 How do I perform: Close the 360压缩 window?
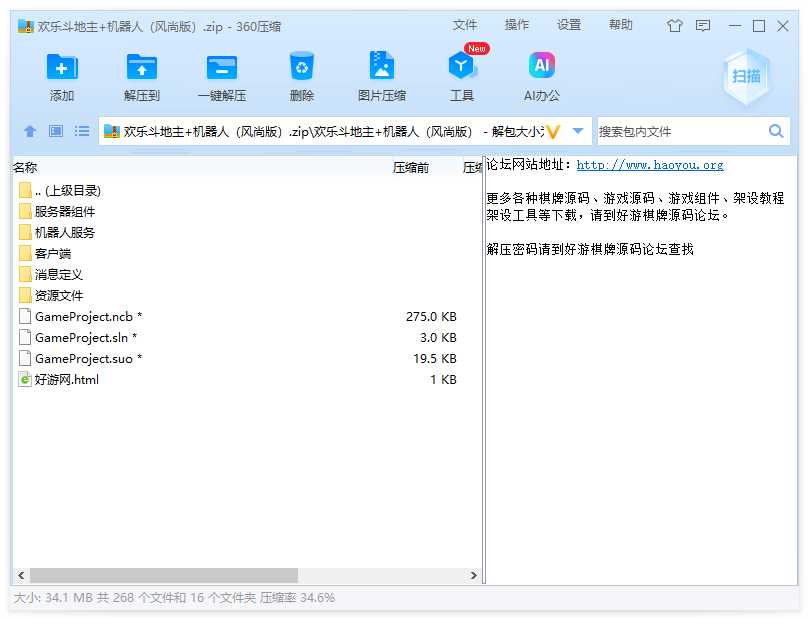tap(783, 26)
